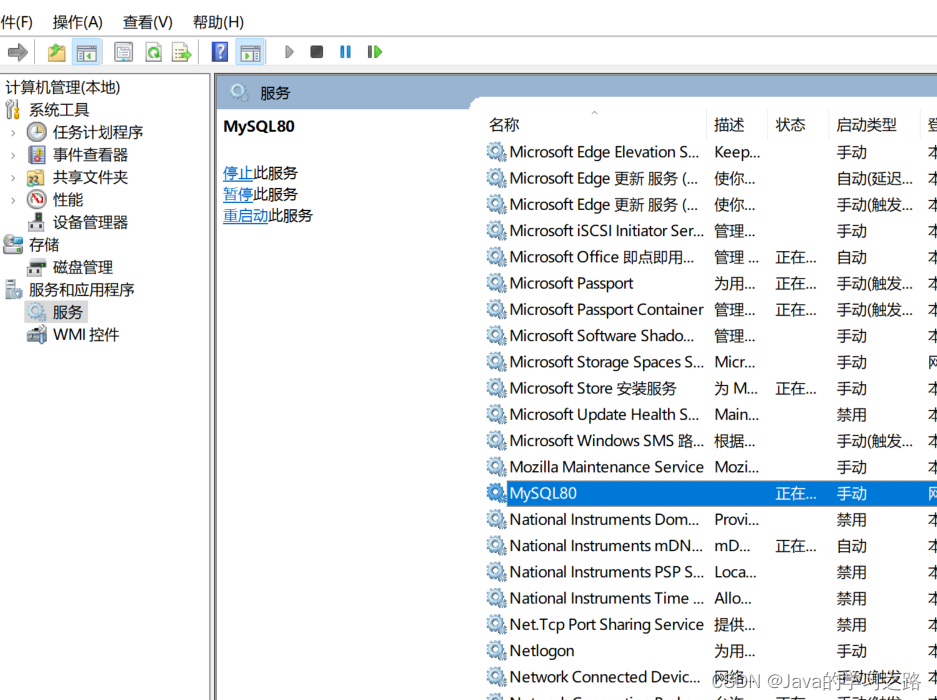The height and width of the screenshot is (700, 937).
Task: Select Mozilla Maintenance Service row
Action: tap(711, 467)
